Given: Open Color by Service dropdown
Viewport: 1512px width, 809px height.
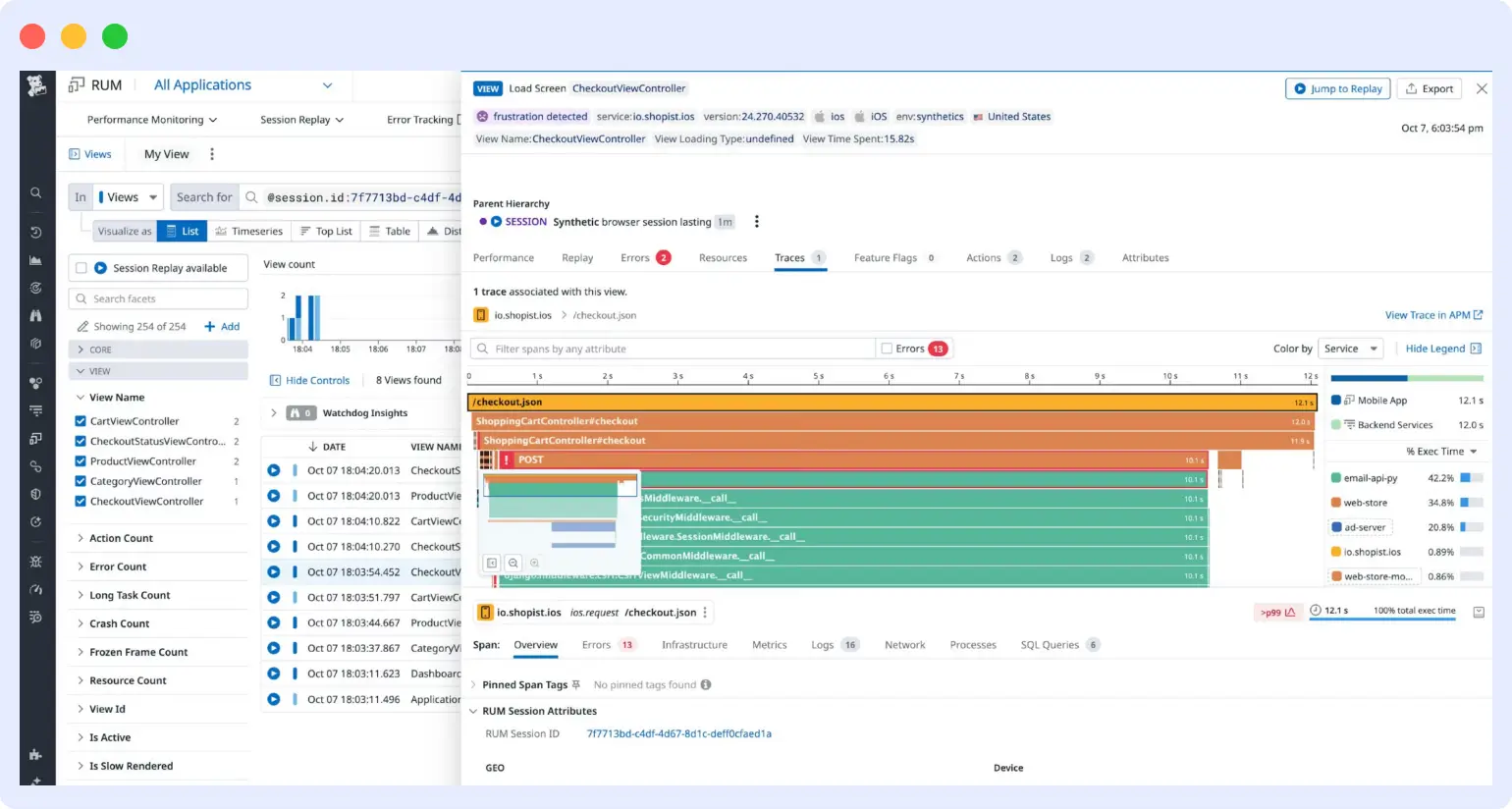Looking at the screenshot, I should (x=1351, y=349).
